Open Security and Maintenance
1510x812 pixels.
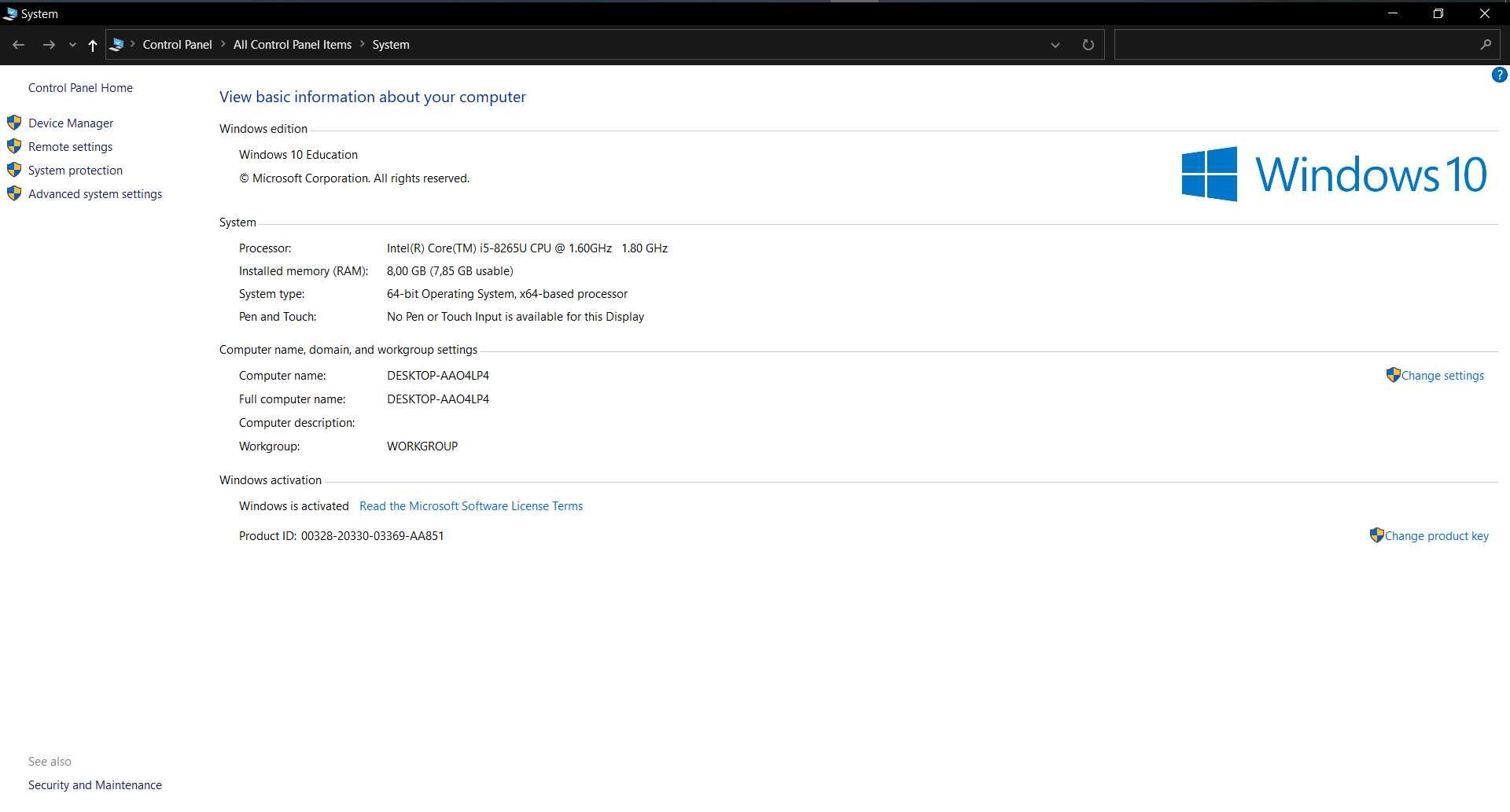pyautogui.click(x=95, y=785)
